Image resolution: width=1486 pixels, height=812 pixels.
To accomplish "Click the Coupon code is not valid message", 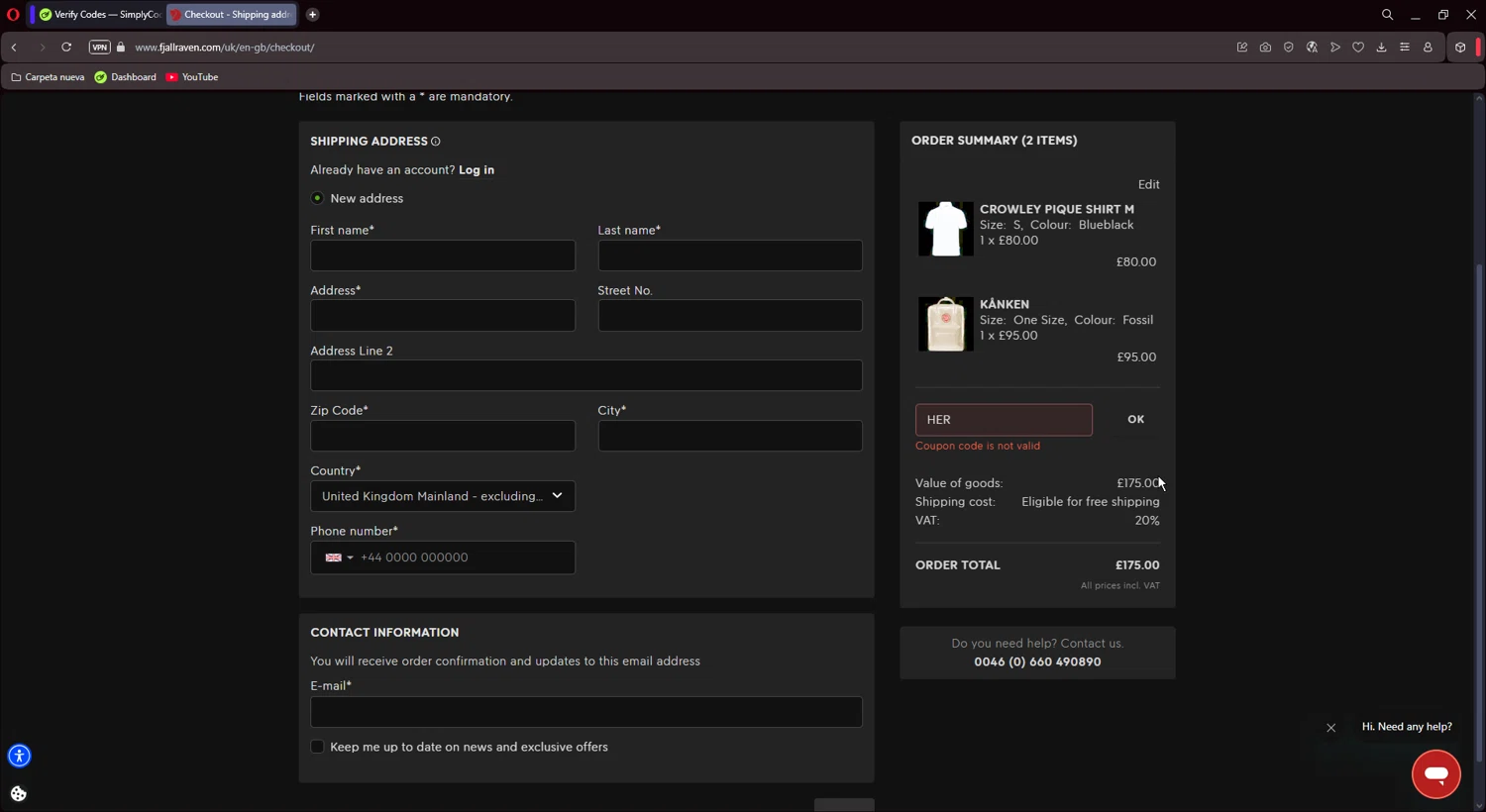I will [x=978, y=447].
